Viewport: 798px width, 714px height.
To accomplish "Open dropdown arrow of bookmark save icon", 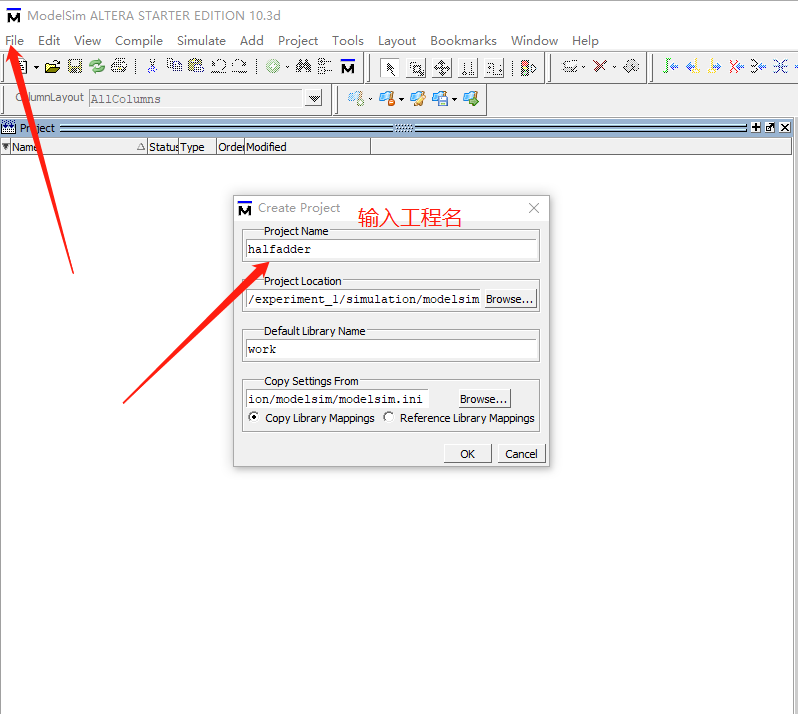I will (454, 99).
